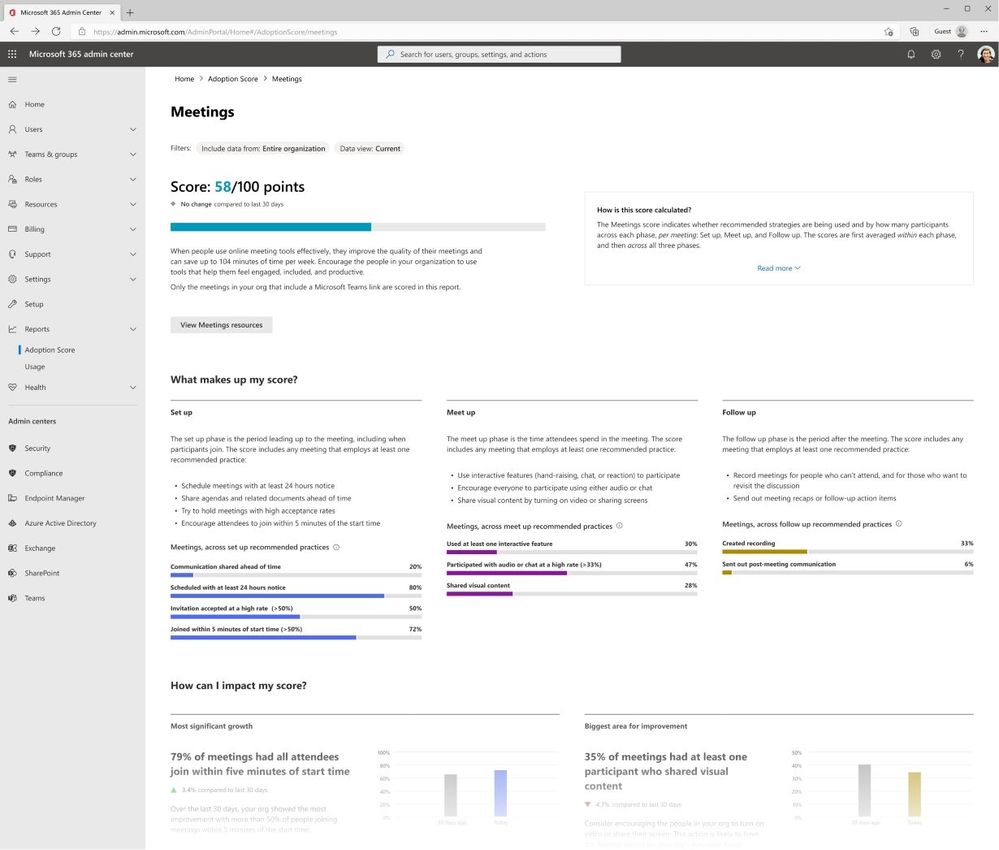Open the settings gear in header
Viewport: 999px width, 850px height.
(936, 54)
